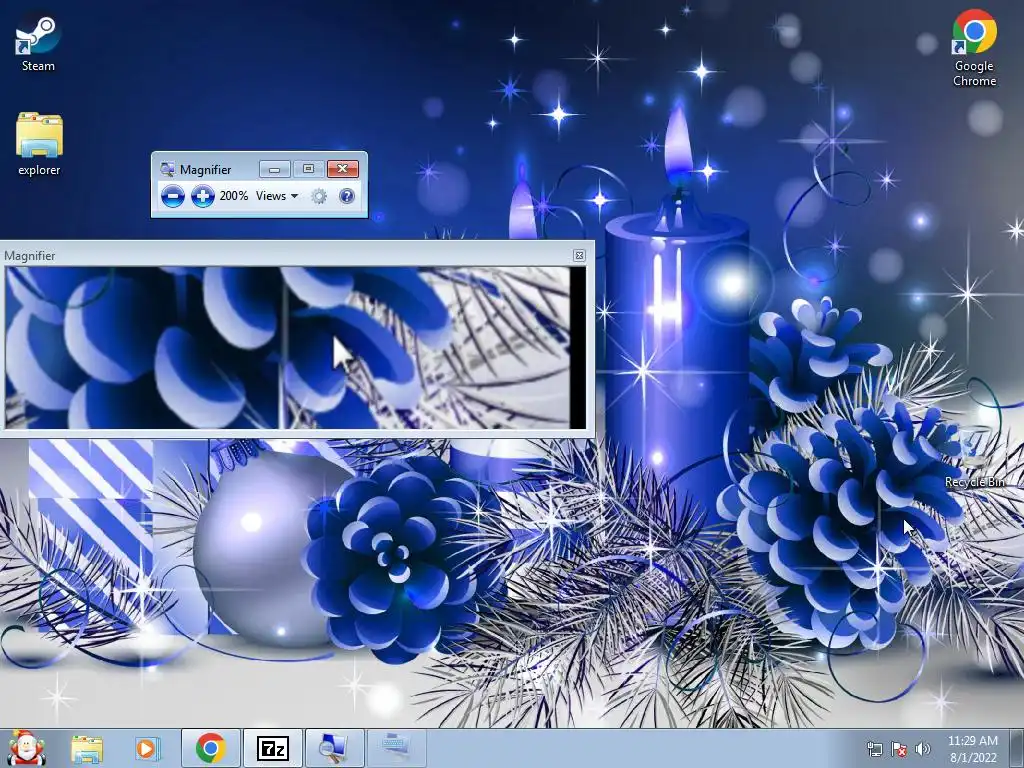Click the docked Magnifier pane title
The width and height of the screenshot is (1024, 768).
pyautogui.click(x=29, y=256)
